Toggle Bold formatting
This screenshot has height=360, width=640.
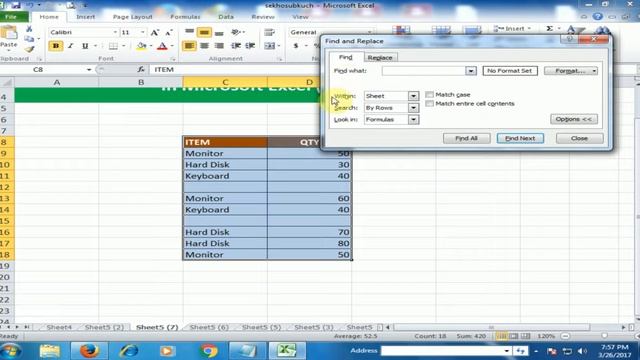[56, 46]
